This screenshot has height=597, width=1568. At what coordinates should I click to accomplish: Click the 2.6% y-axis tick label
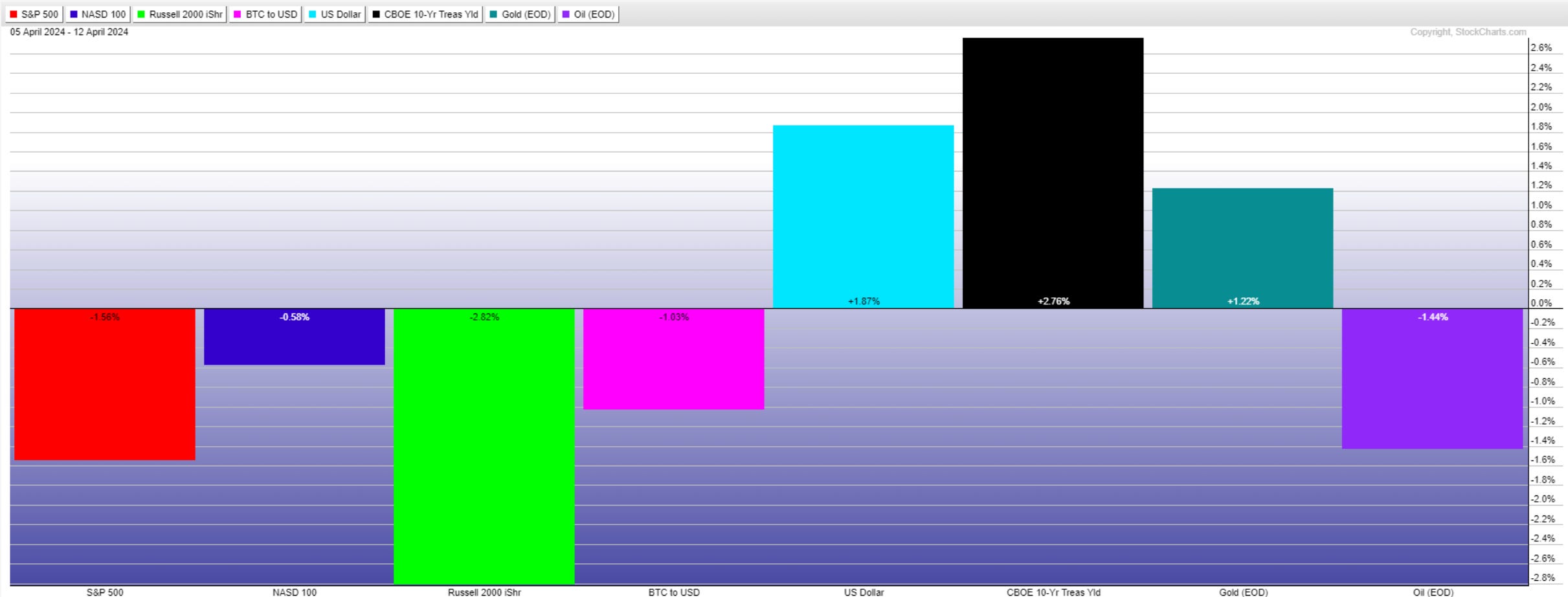coord(1541,48)
